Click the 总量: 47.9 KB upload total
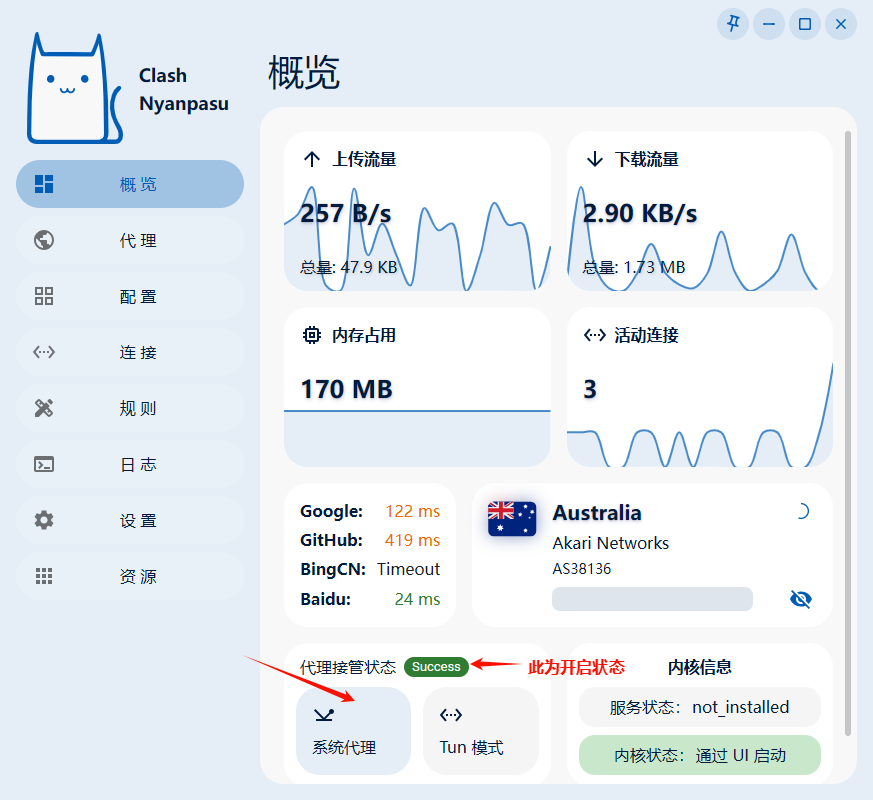The width and height of the screenshot is (873, 800). (x=349, y=267)
